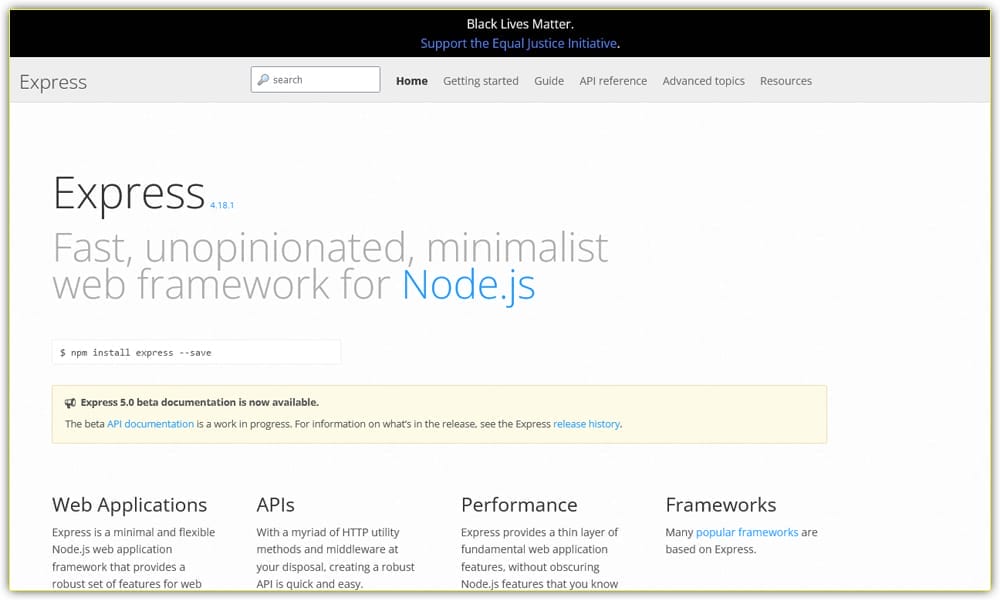Click the magnifying glass search icon
Viewport: 1000px width, 600px height.
tap(263, 78)
